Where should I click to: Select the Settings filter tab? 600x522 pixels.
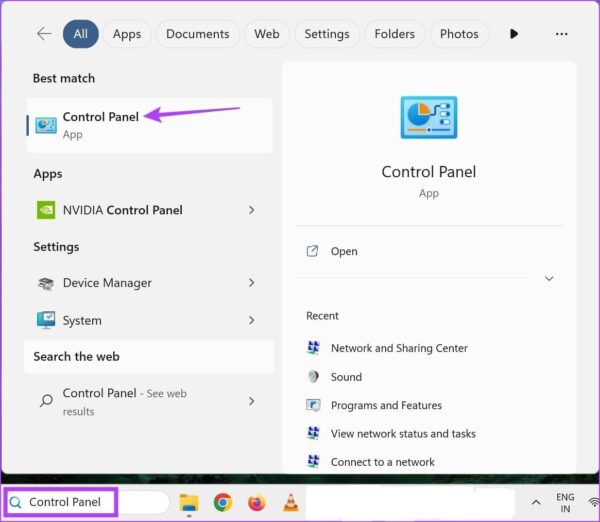pos(326,34)
